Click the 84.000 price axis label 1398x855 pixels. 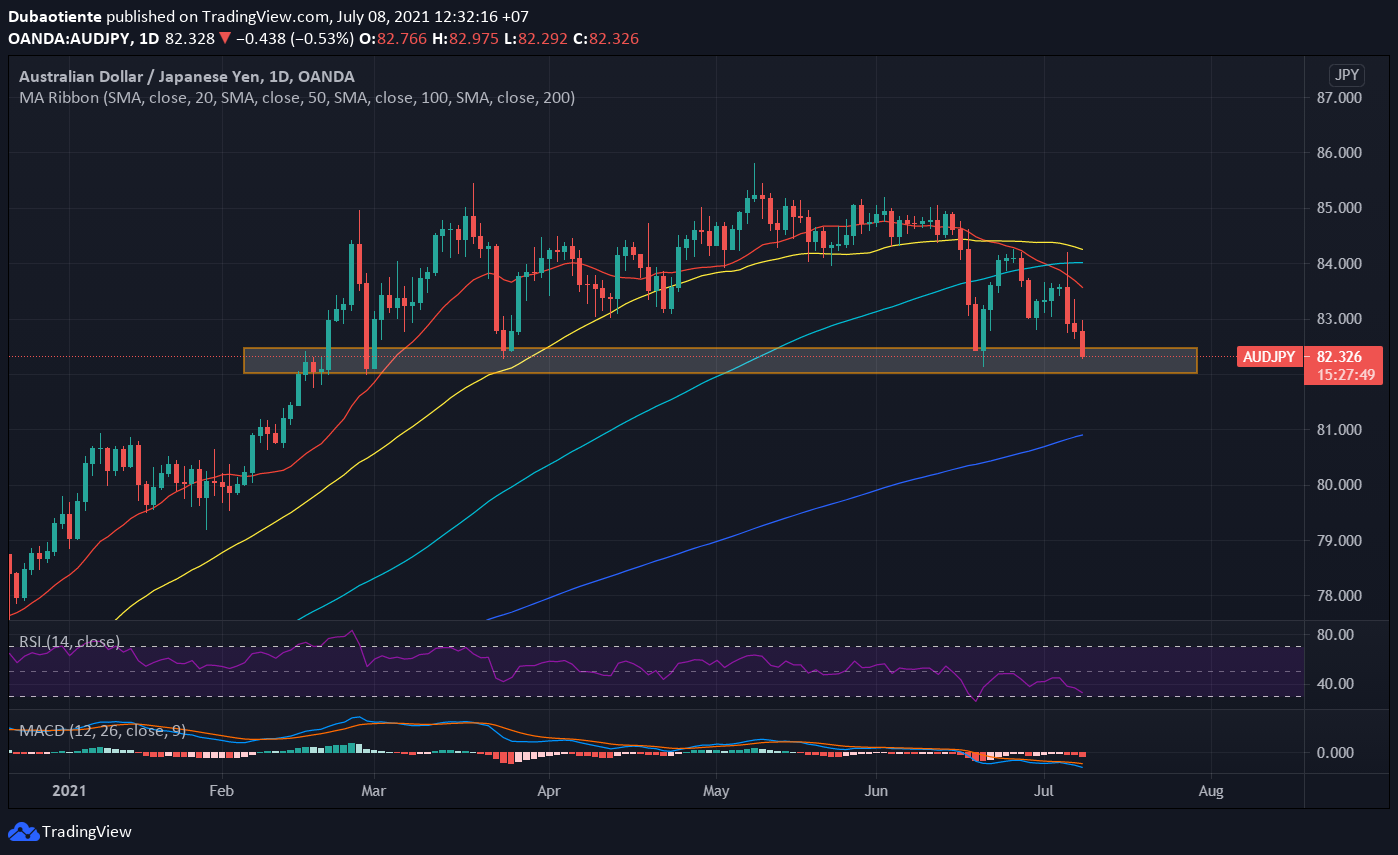click(1338, 264)
